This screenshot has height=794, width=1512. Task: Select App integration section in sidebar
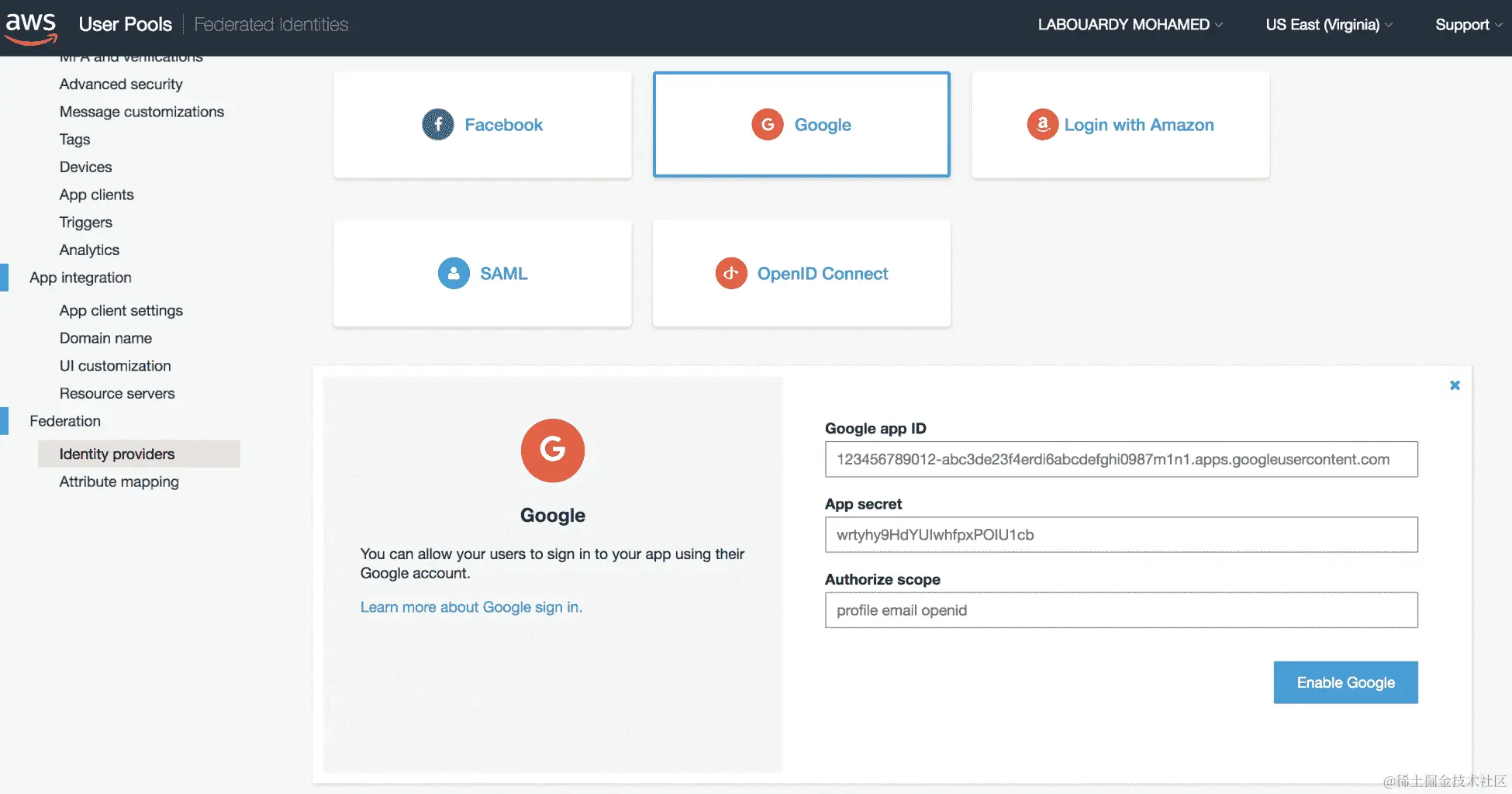point(81,278)
